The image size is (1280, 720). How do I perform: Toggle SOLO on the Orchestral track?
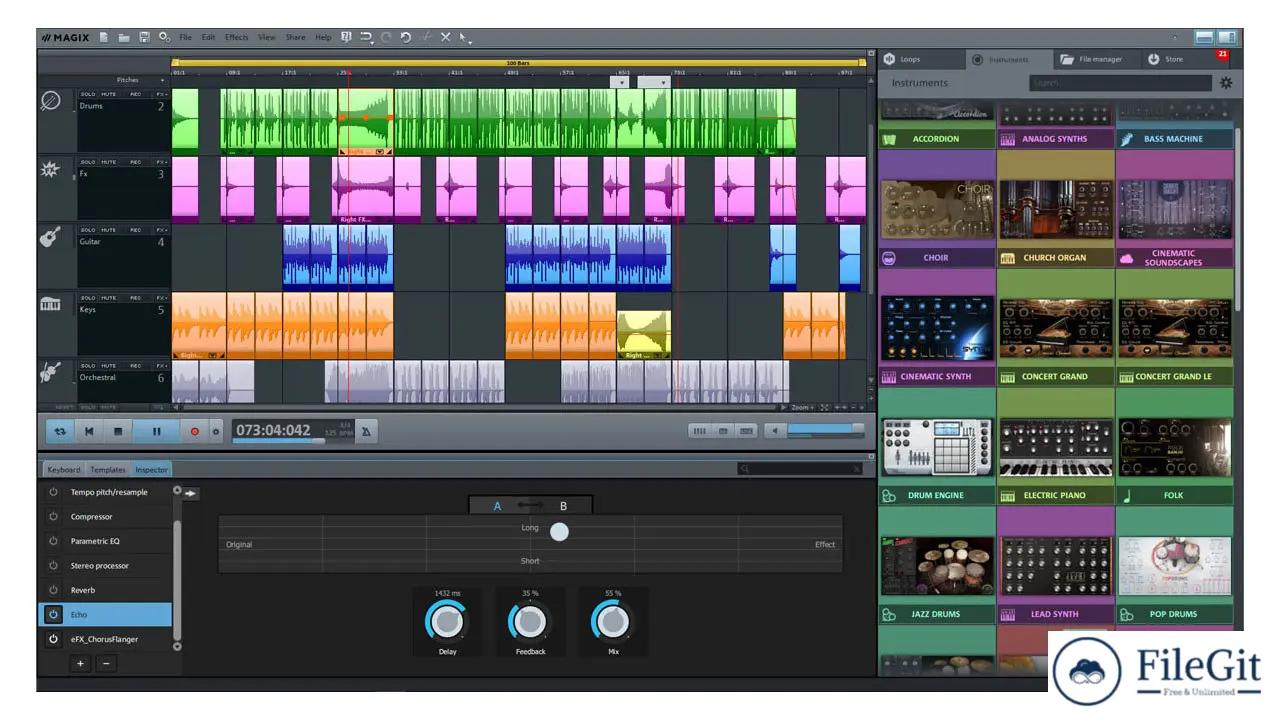coord(88,366)
